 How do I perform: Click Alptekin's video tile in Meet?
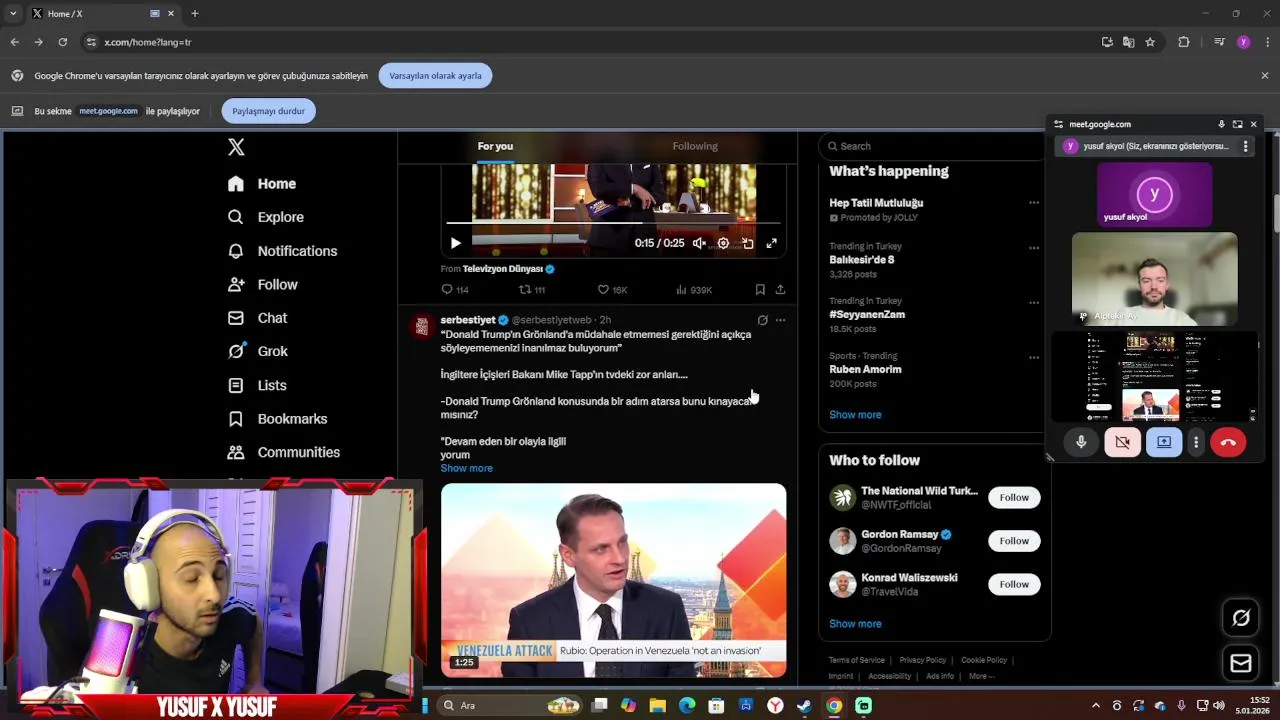coord(1154,279)
